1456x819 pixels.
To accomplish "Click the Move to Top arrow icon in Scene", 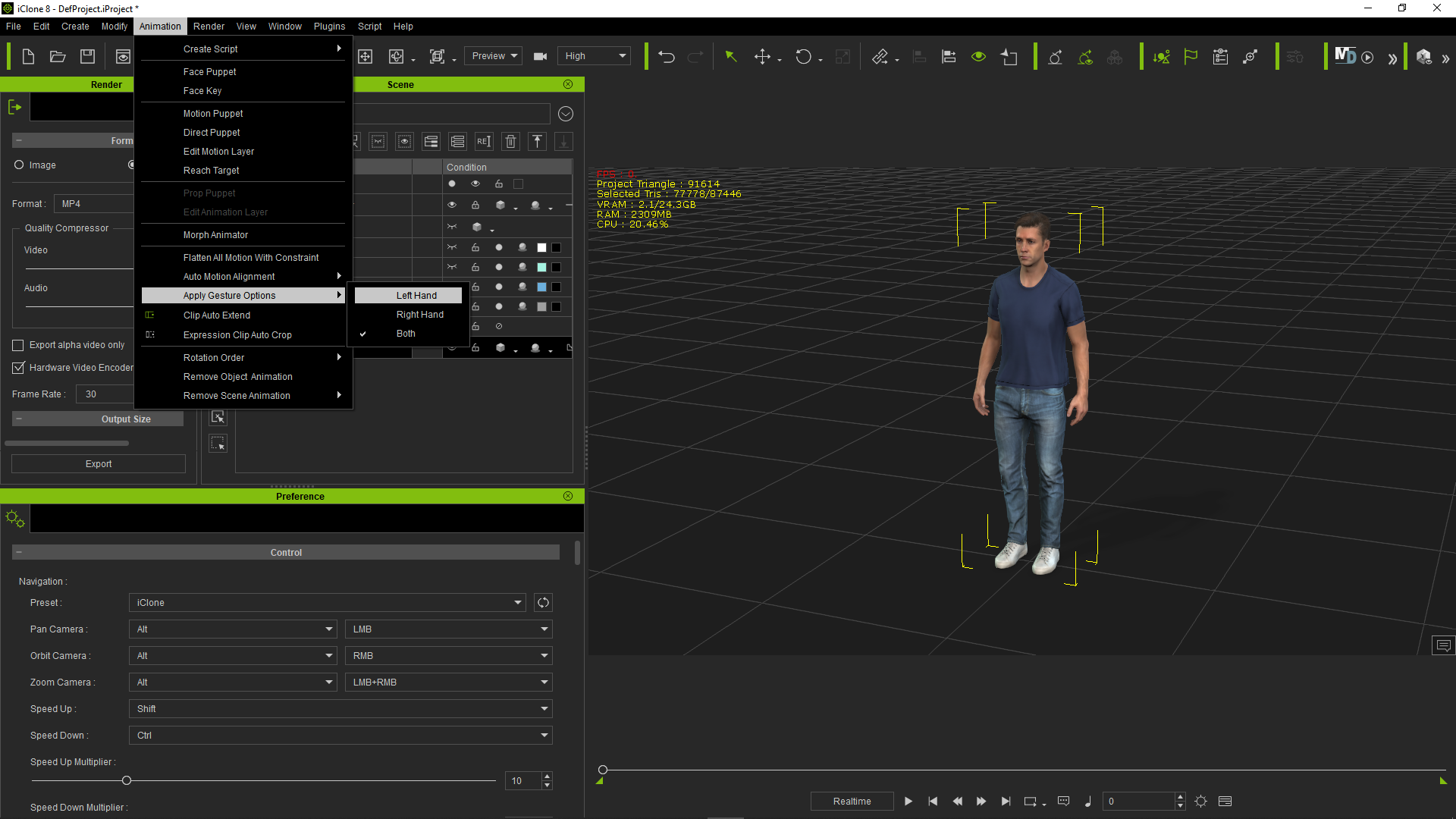I will click(x=538, y=142).
